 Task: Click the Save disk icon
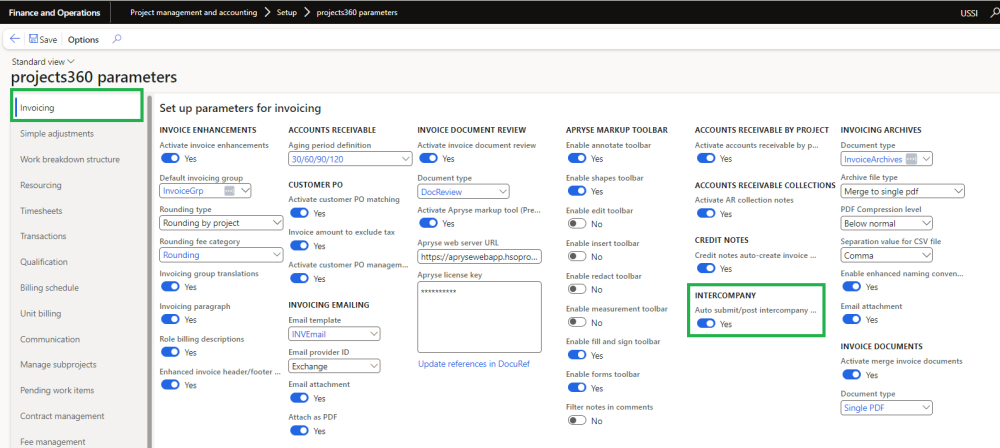34,39
